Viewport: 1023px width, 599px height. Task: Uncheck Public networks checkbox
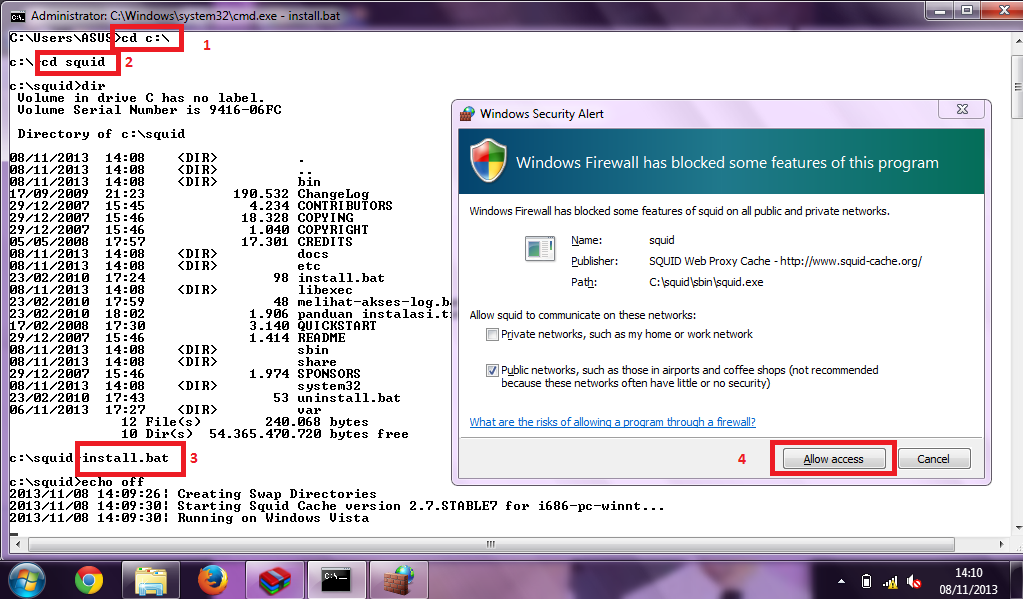(x=492, y=371)
